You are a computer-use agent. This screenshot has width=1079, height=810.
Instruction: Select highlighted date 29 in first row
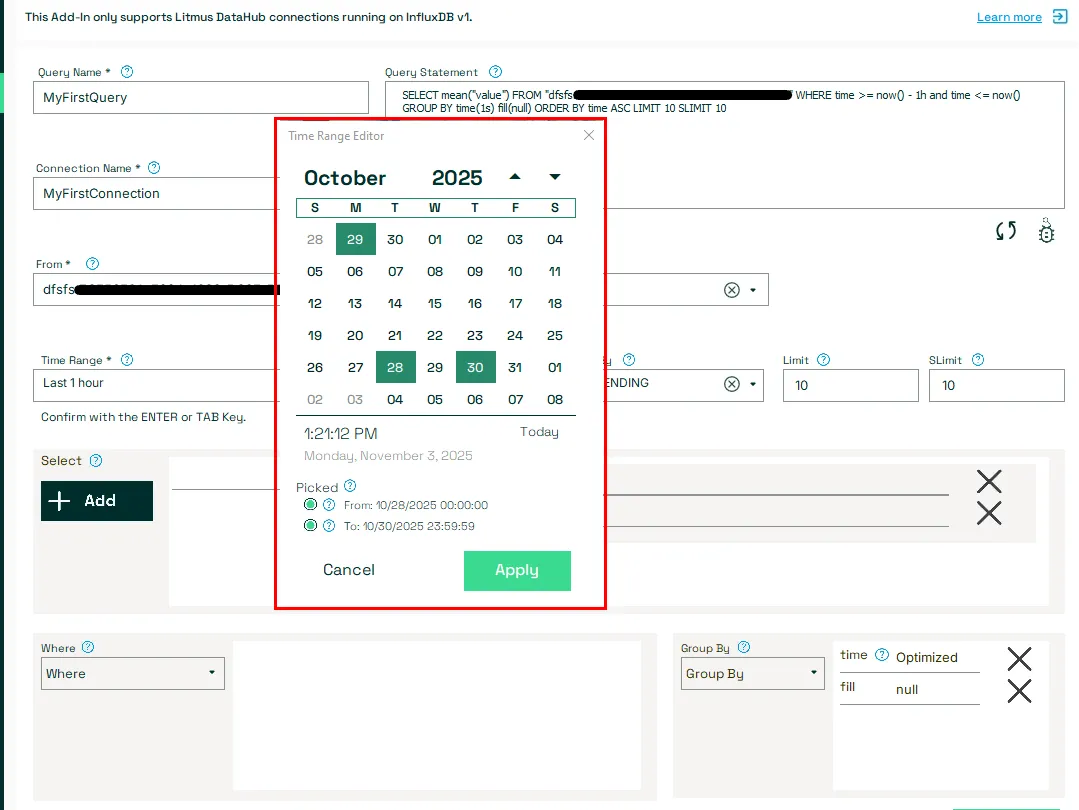(355, 239)
